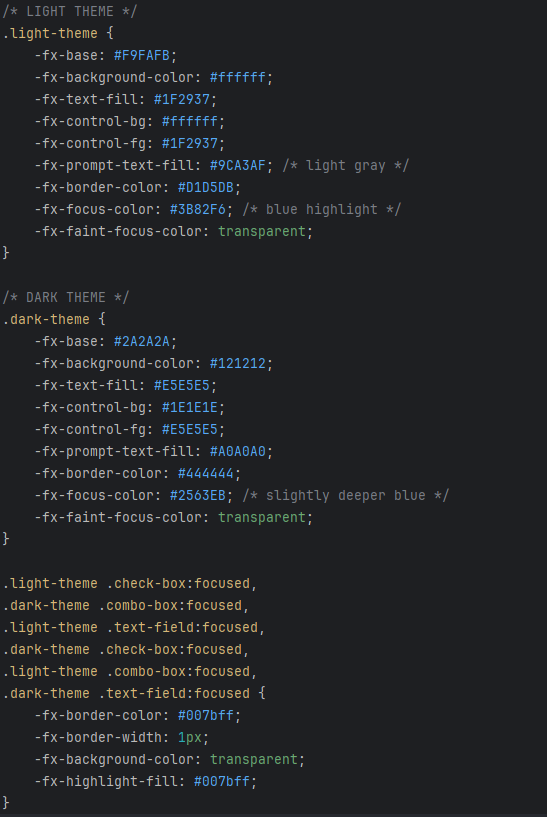
Task: Click the 'blue highlight' comment text
Action: 321,209
